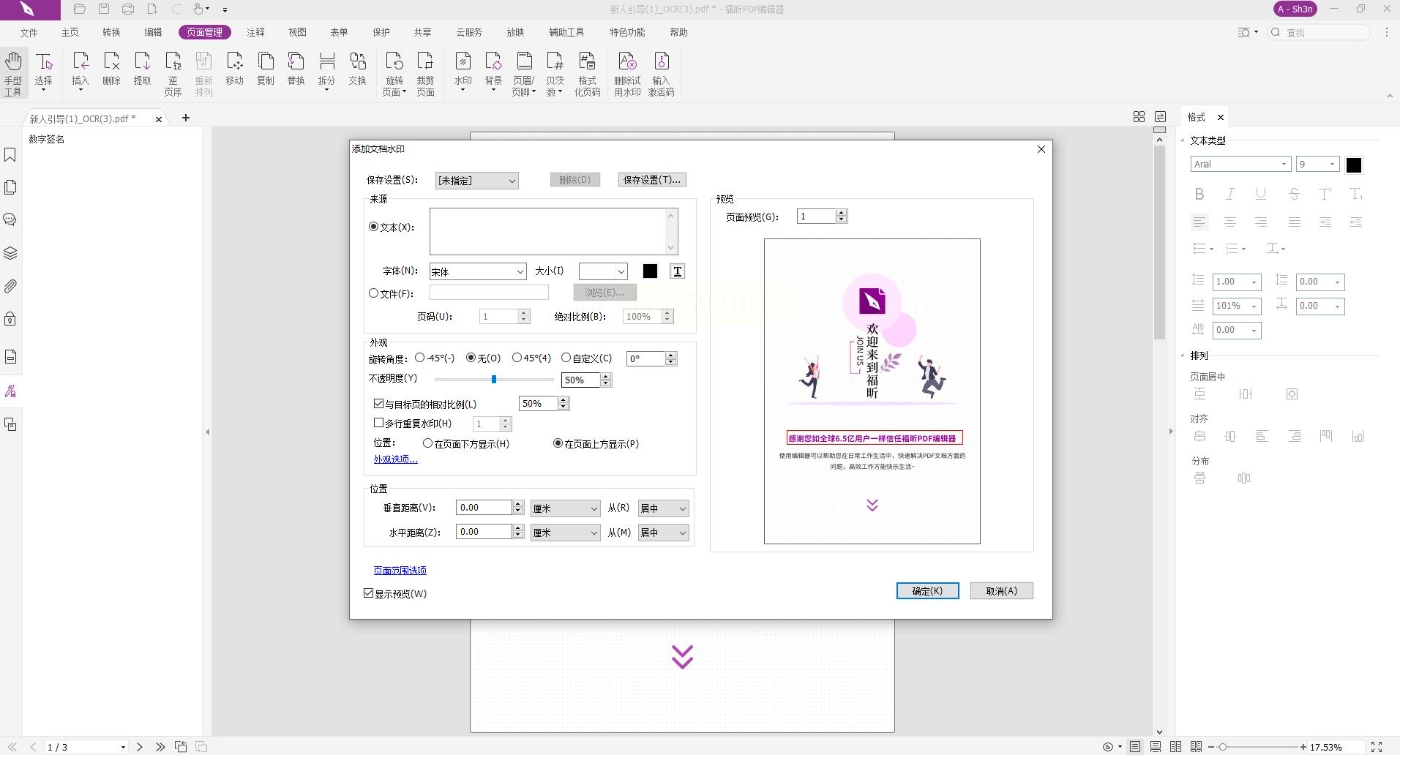Open the save settings (保存设置) dropdown
Viewport: 1415px width, 759px height.
[x=477, y=181]
